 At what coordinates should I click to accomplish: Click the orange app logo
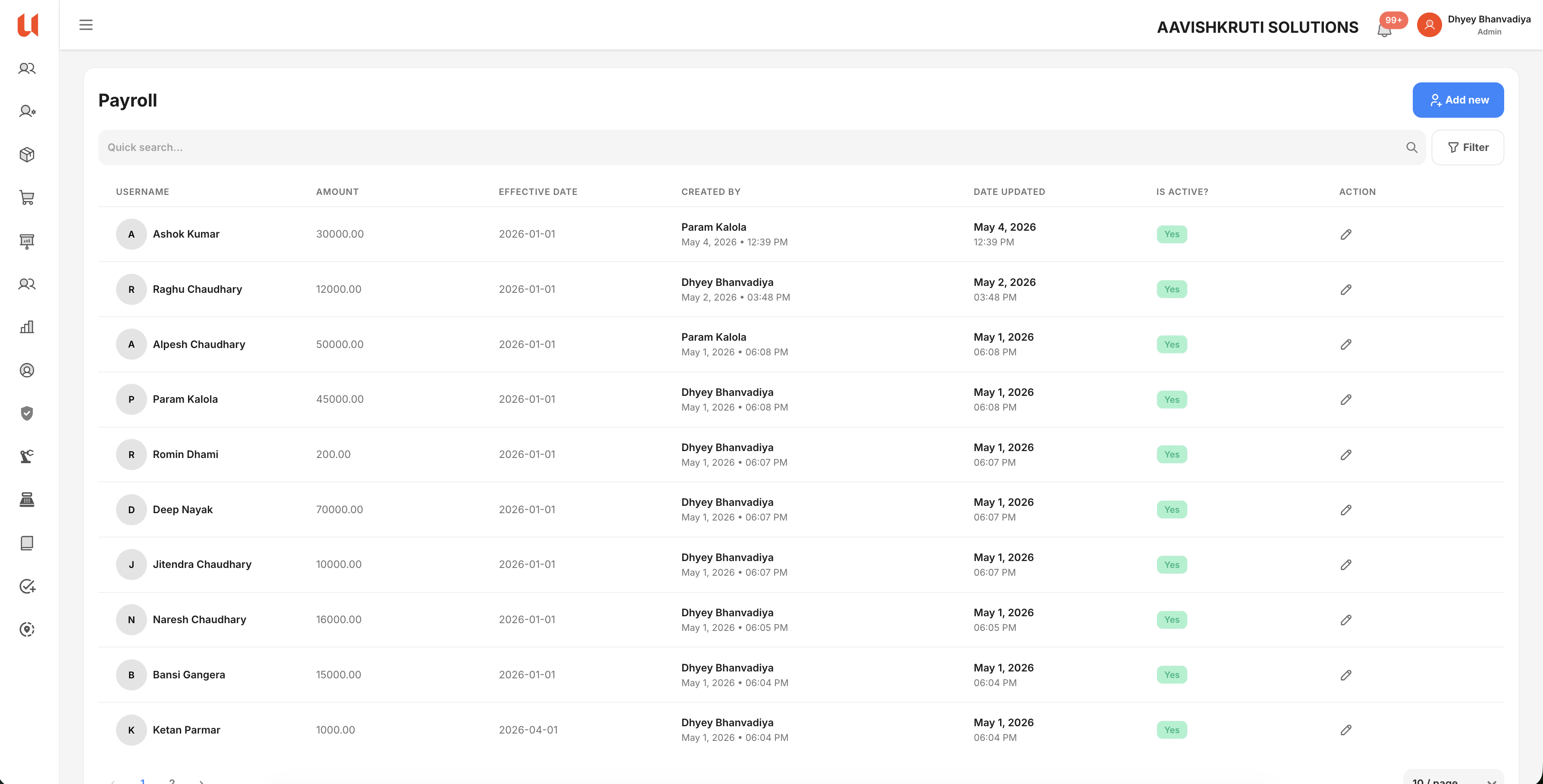28,25
